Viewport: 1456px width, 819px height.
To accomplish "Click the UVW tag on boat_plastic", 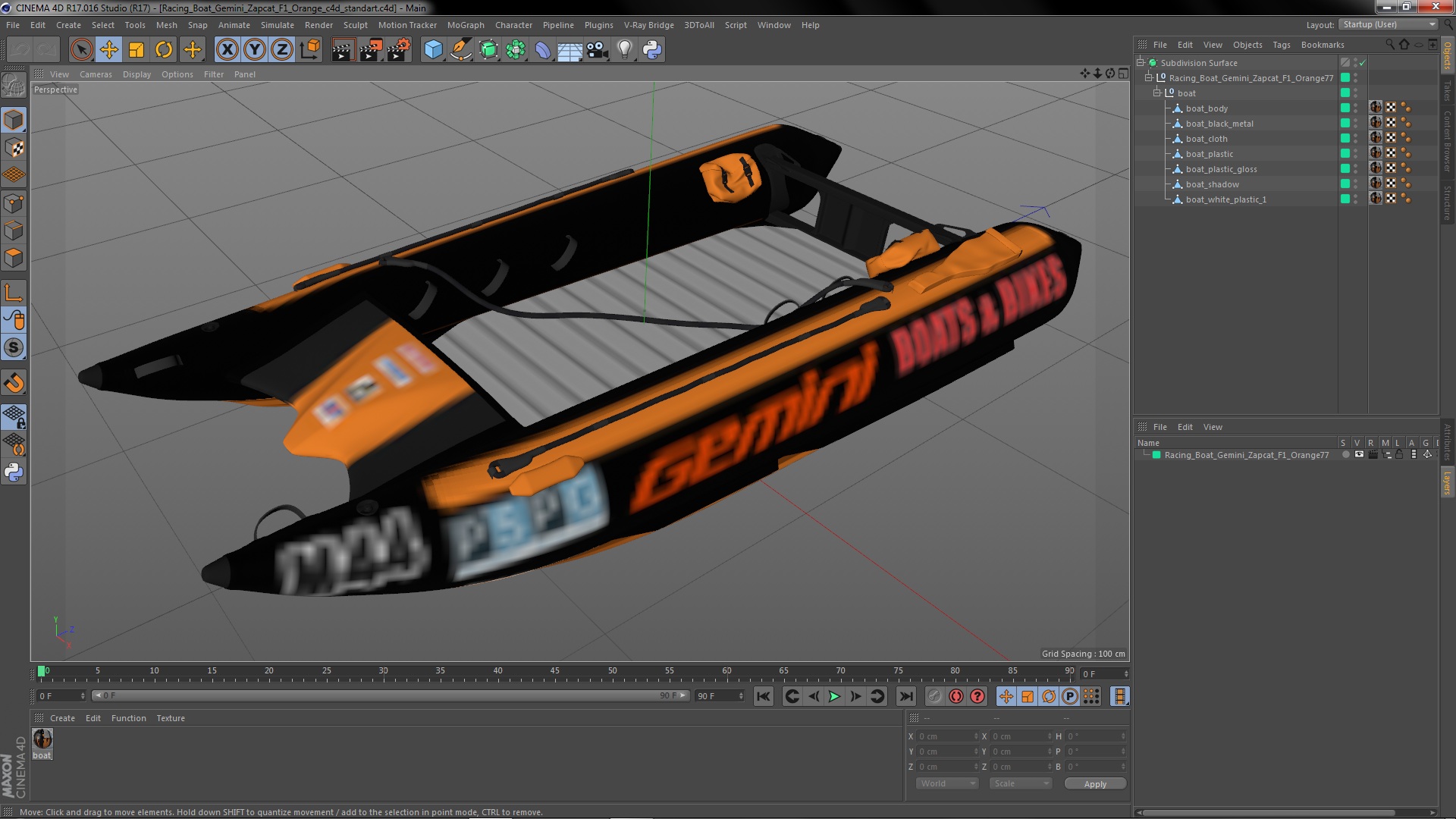I will 1391,153.
